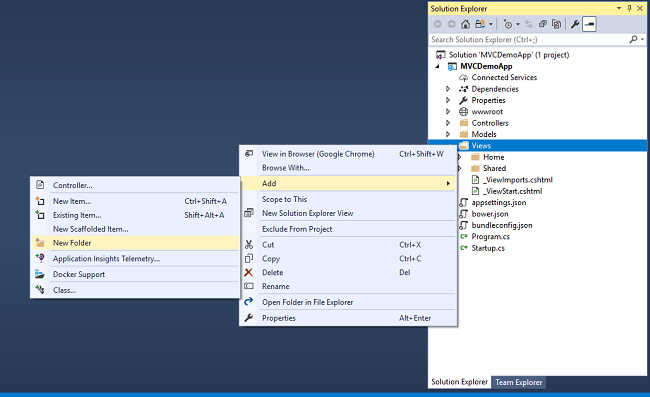This screenshot has width=650, height=397.
Task: Click the Pending Changes Filter clock icon
Action: (x=508, y=24)
